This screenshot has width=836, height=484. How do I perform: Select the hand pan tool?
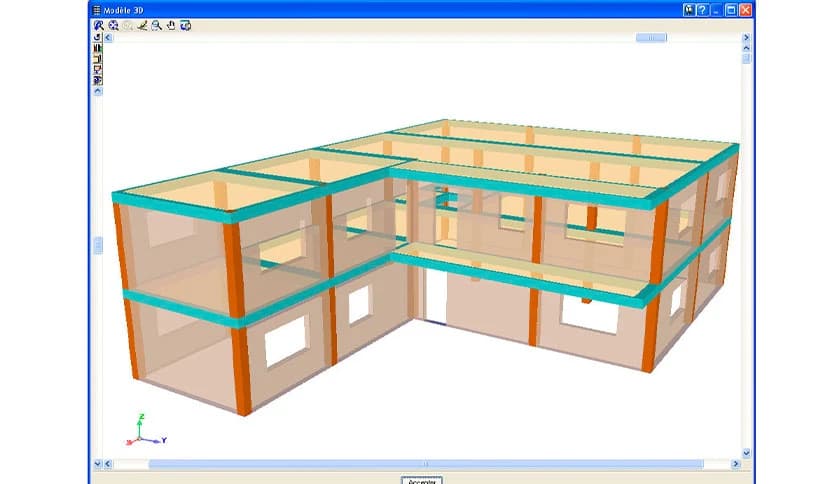point(171,25)
